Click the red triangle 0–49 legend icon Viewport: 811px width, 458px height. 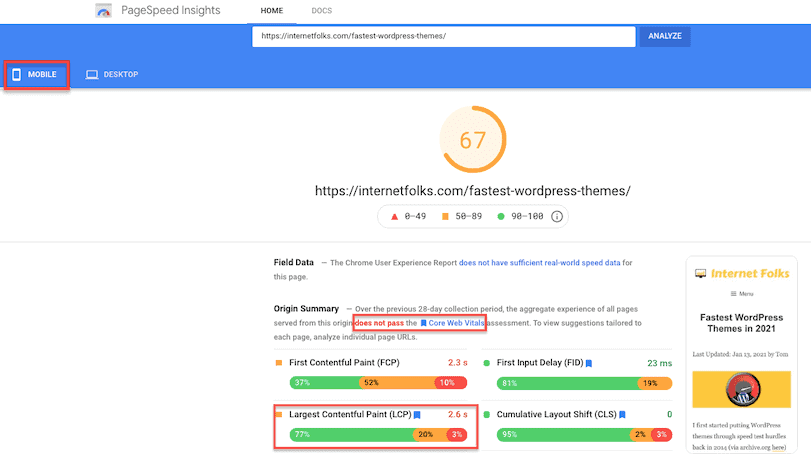(394, 217)
